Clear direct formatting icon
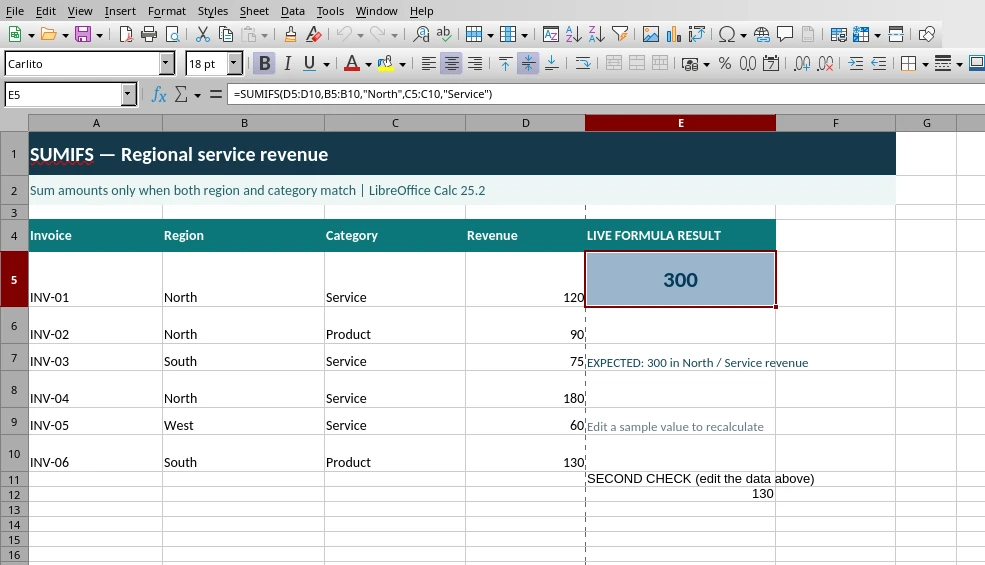 click(313, 34)
